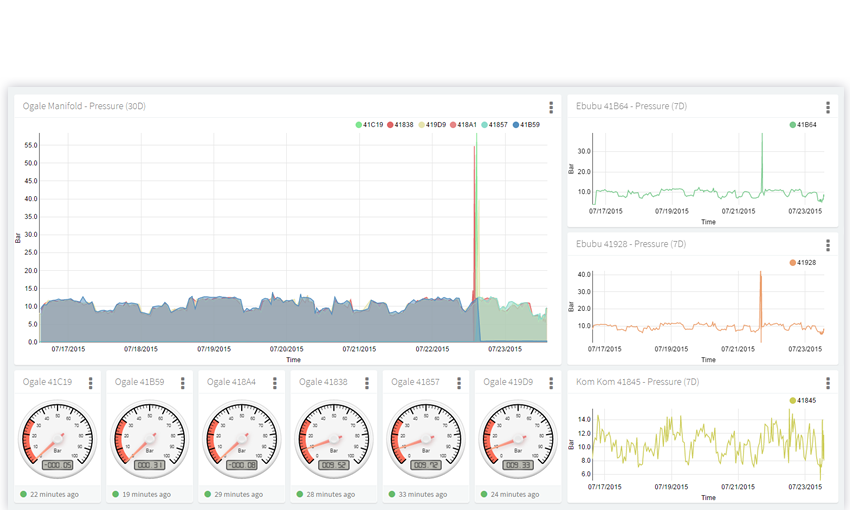Image resolution: width=850 pixels, height=510 pixels.
Task: Click three-dot menu on Ogale 41B59 gauge
Action: [x=183, y=383]
